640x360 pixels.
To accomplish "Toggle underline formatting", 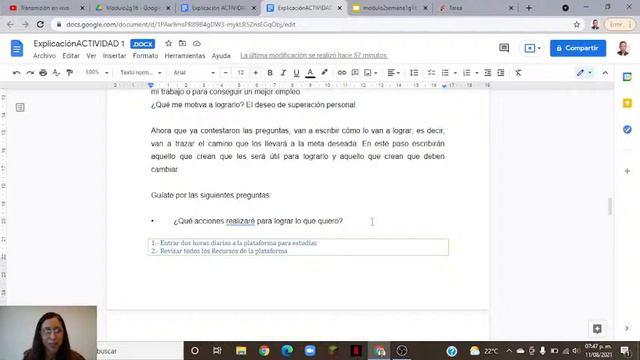I will point(296,73).
